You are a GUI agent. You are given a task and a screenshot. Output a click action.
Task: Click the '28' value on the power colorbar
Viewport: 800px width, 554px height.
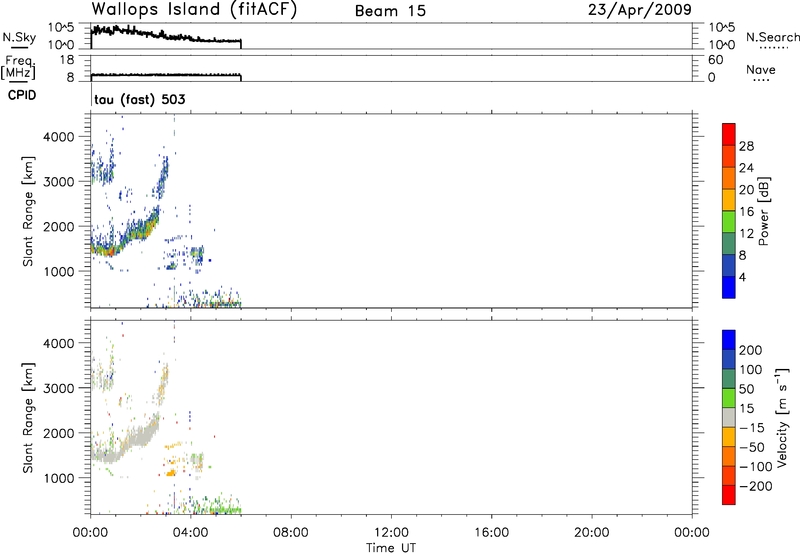pos(746,146)
